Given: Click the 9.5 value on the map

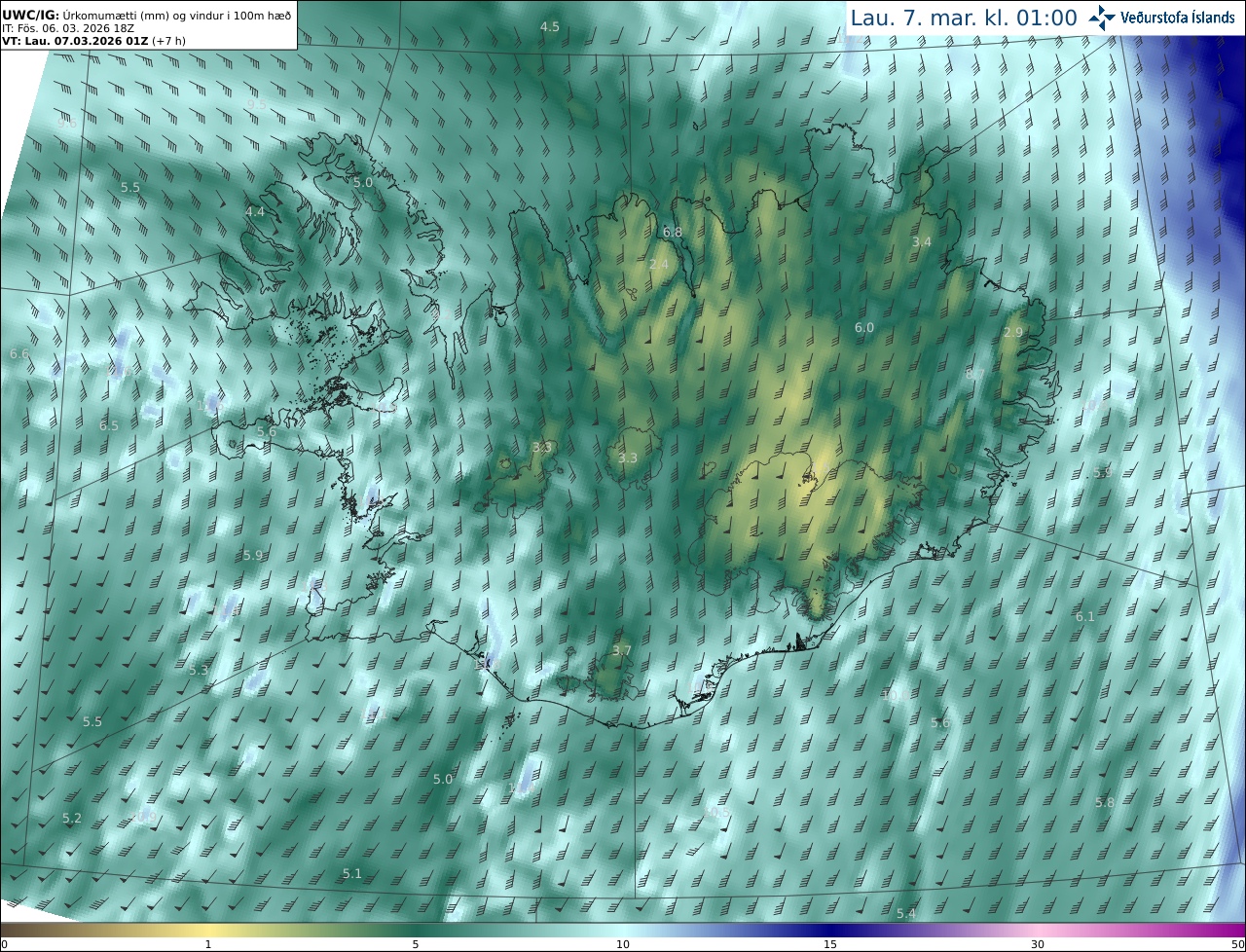Looking at the screenshot, I should (x=257, y=103).
